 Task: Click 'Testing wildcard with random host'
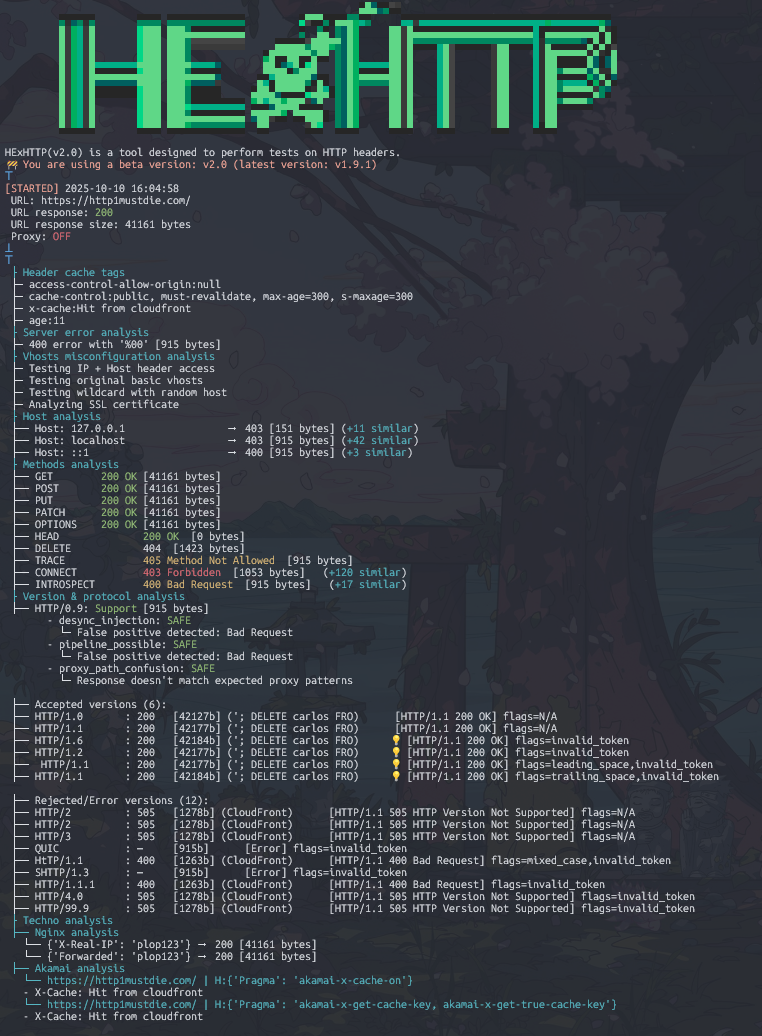click(128, 392)
